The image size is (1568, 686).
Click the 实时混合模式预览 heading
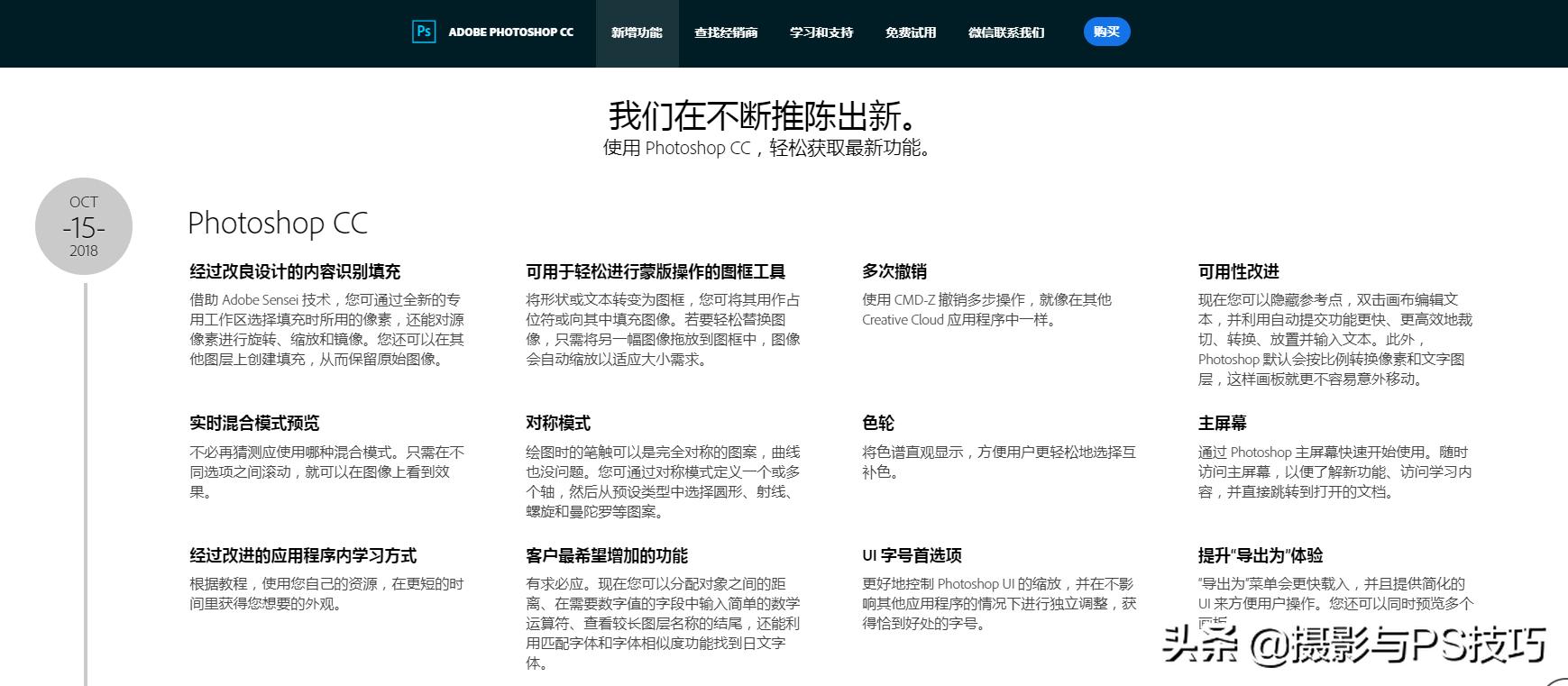click(254, 423)
